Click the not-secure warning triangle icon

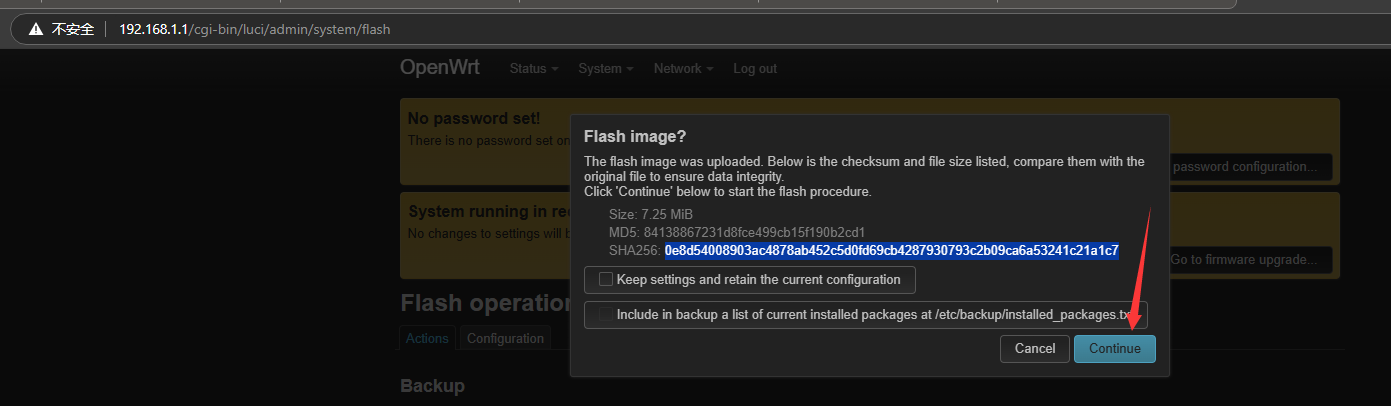point(36,29)
